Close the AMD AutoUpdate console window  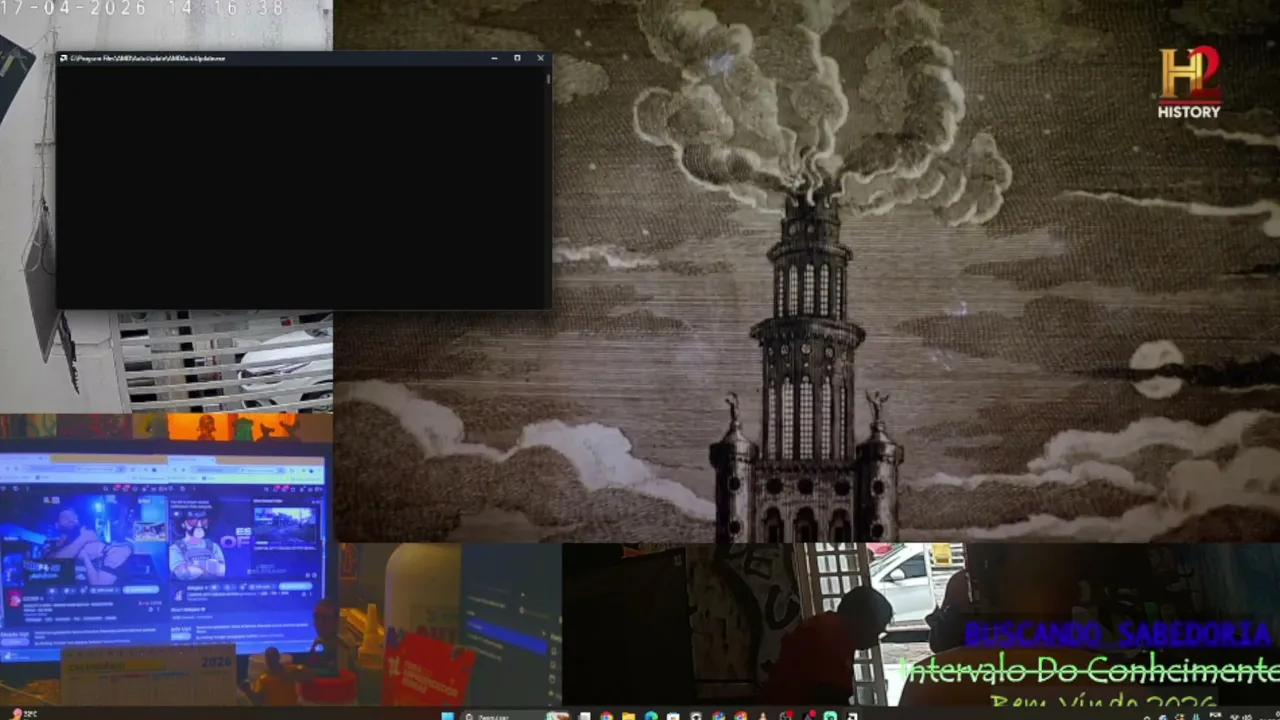(540, 58)
